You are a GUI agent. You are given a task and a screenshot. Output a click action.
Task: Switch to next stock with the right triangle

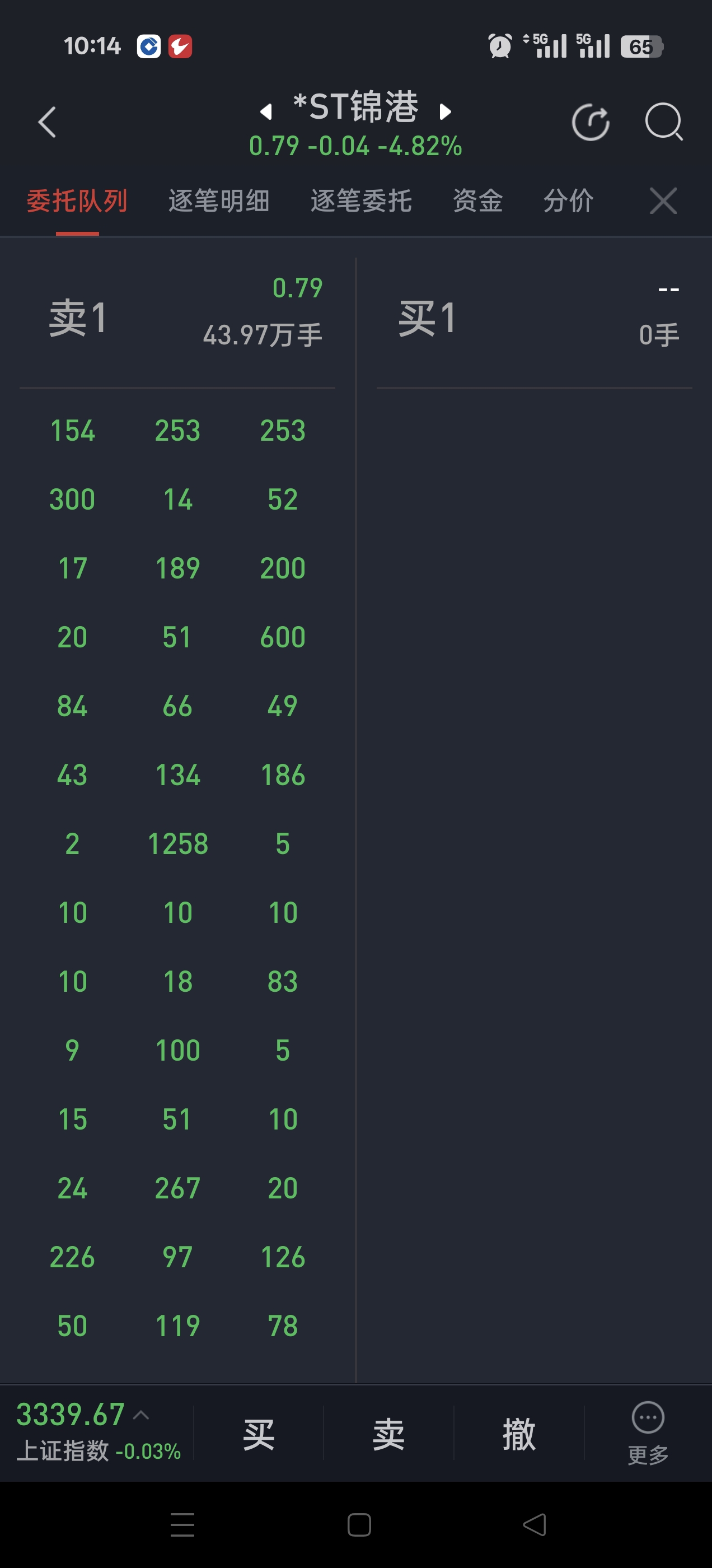pyautogui.click(x=446, y=111)
